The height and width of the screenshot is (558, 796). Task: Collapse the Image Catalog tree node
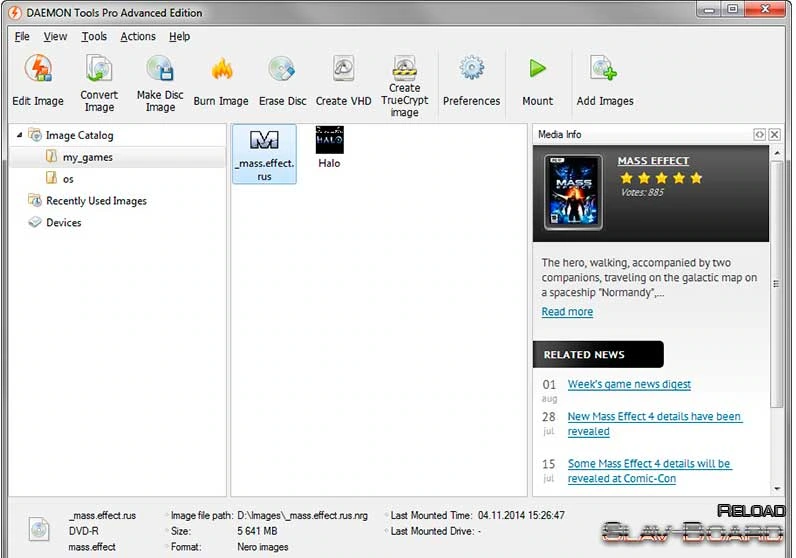19,135
